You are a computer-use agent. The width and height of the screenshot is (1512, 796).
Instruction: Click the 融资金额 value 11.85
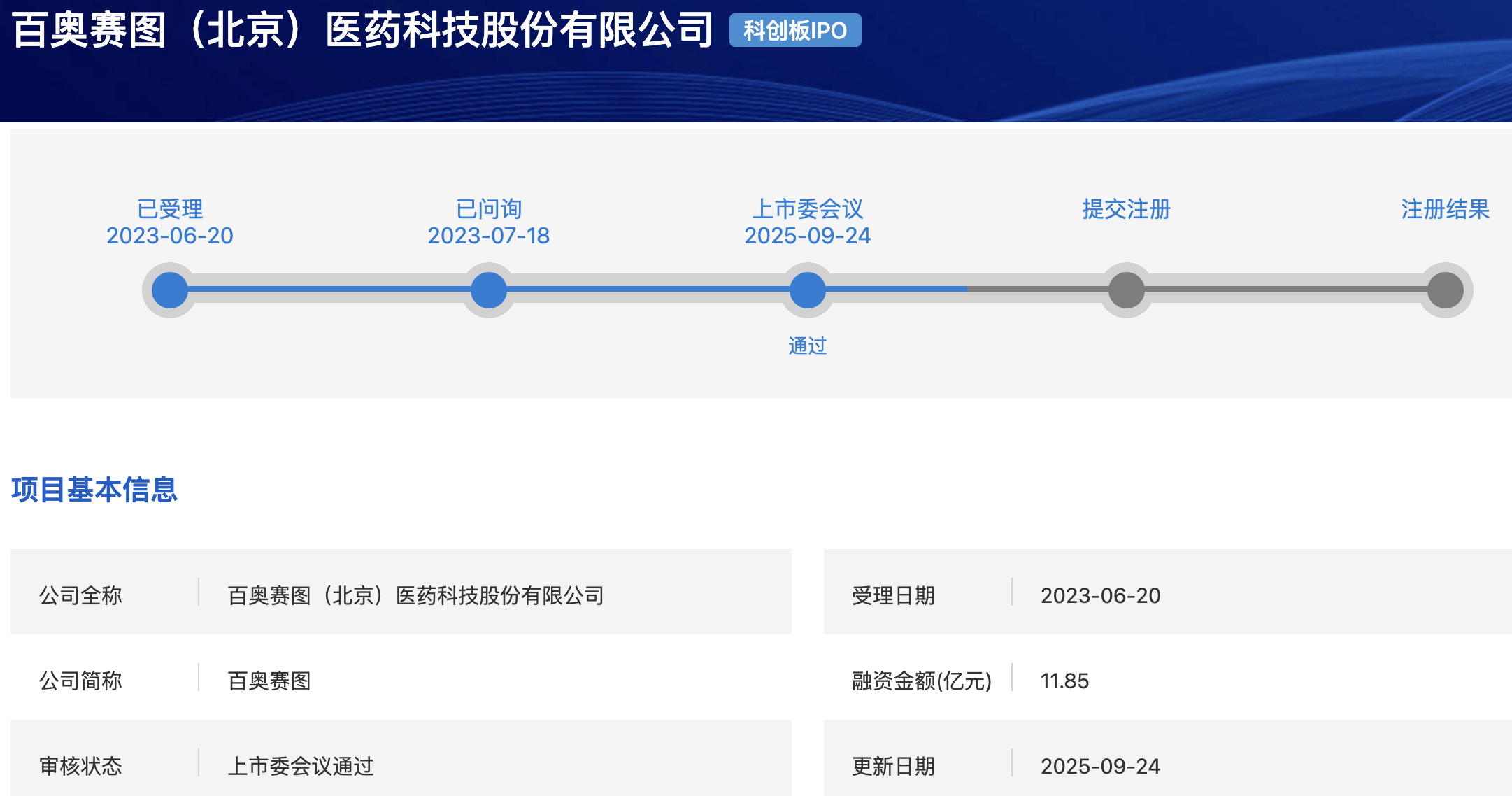(1067, 680)
